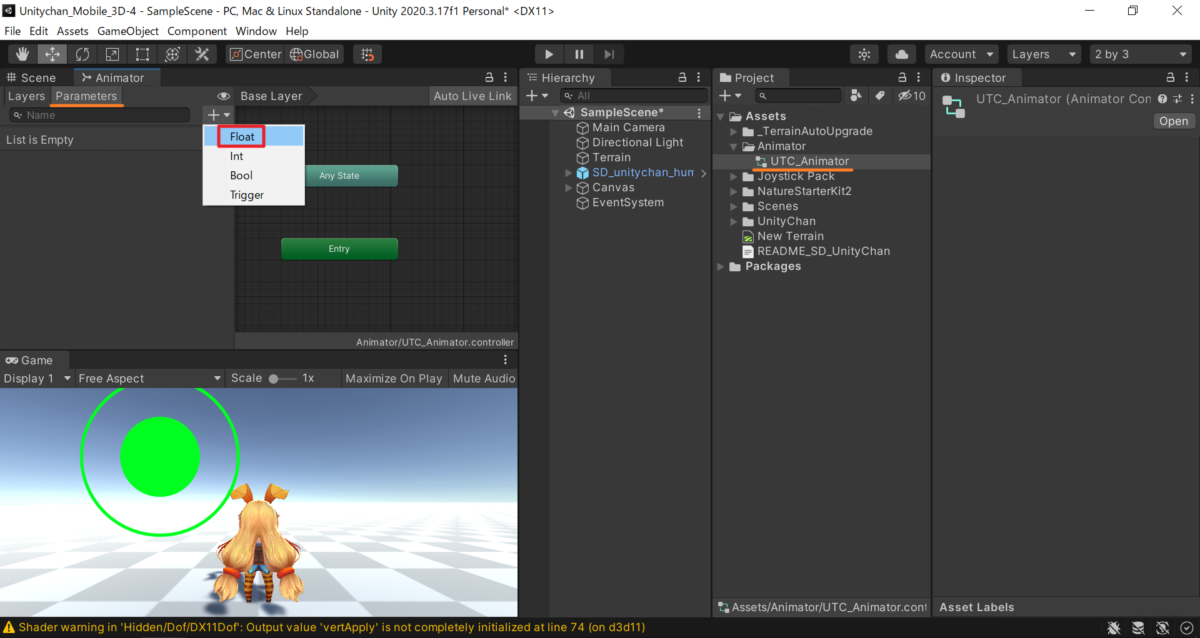Open the lighting settings sun icon

(864, 54)
